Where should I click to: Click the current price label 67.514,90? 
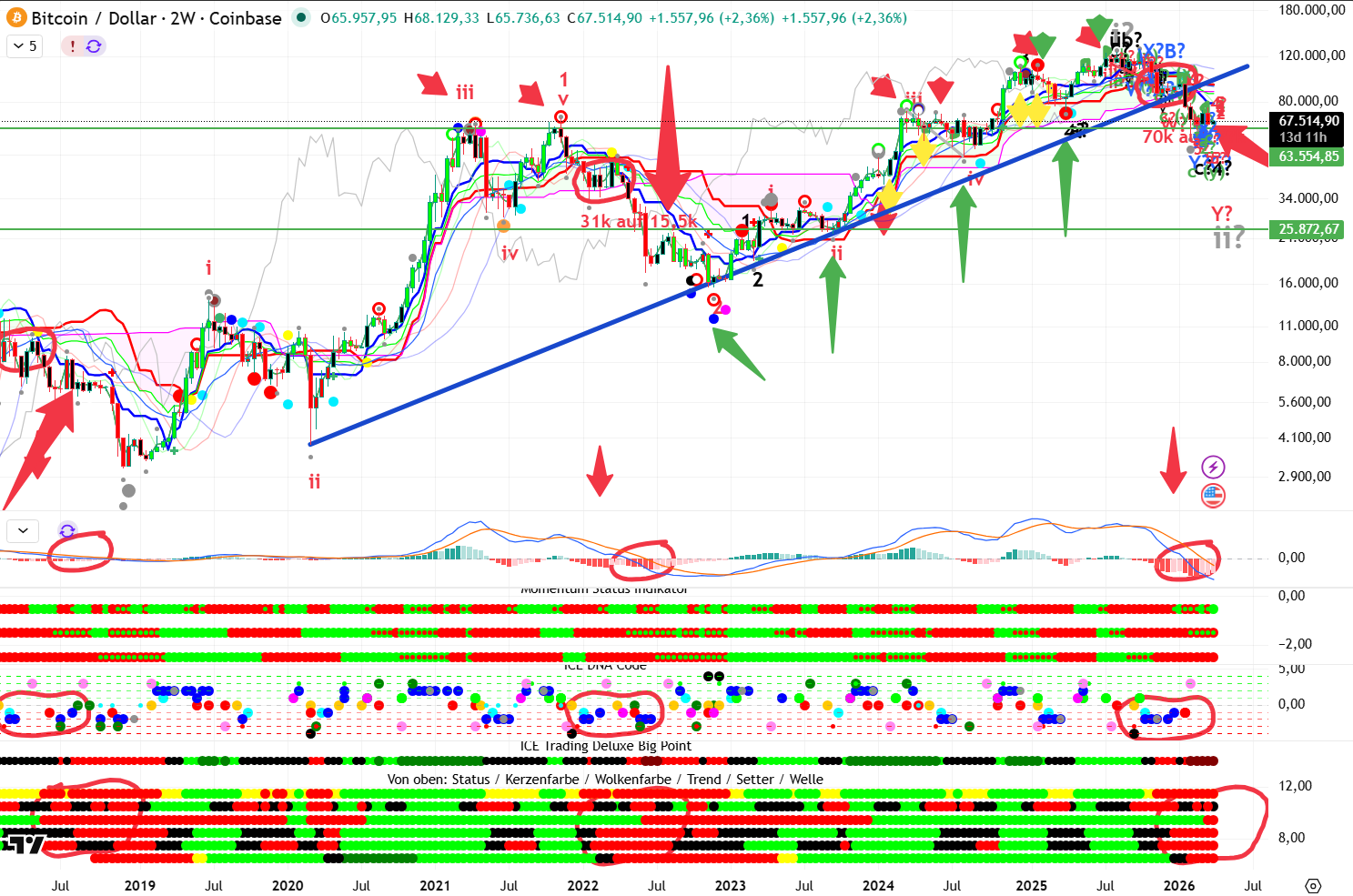(x=1308, y=121)
